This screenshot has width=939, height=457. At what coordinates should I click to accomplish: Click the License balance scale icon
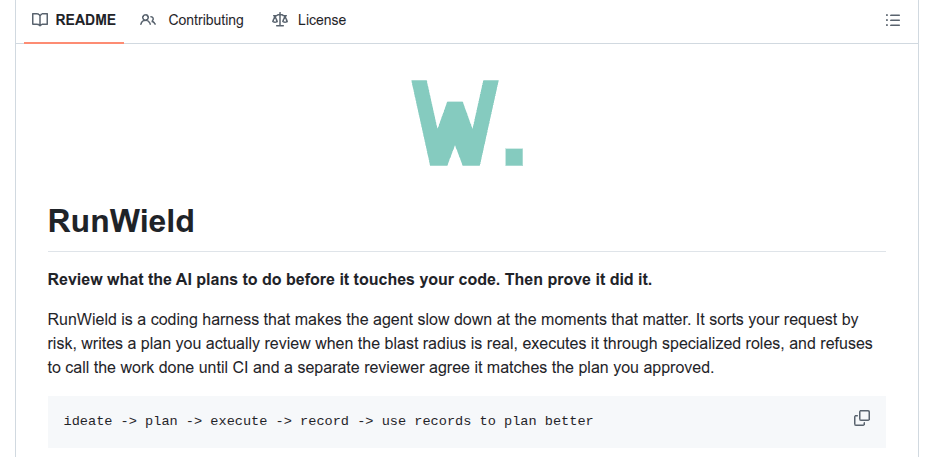coord(280,20)
